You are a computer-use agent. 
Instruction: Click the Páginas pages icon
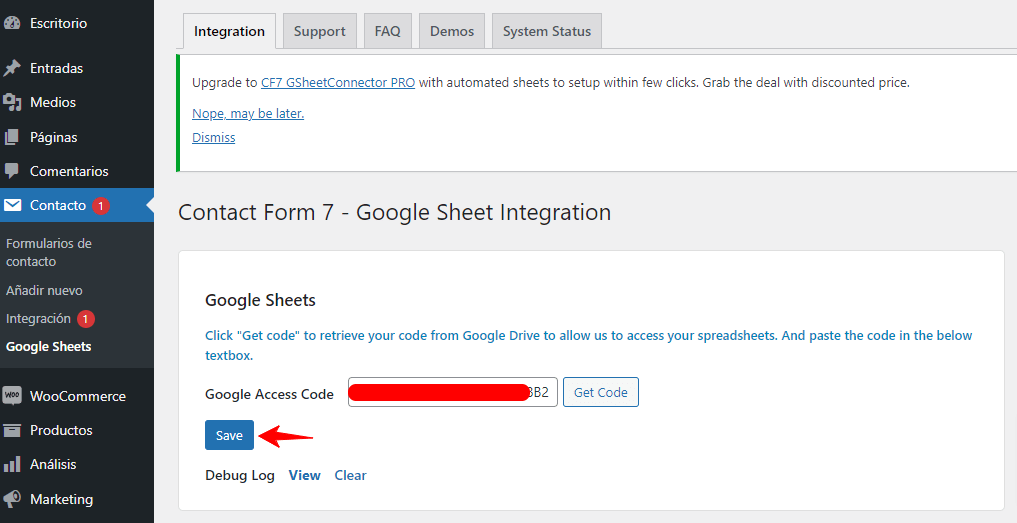(x=12, y=138)
